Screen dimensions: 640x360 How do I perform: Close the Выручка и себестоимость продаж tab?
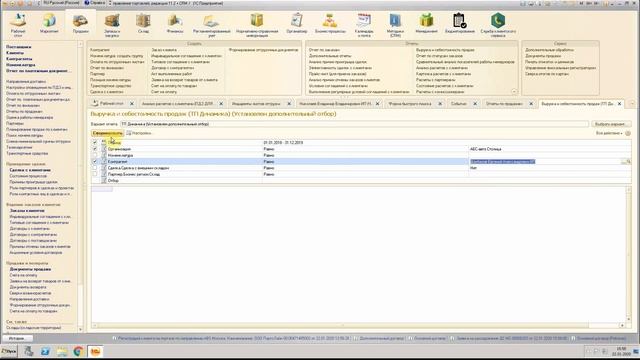619,104
